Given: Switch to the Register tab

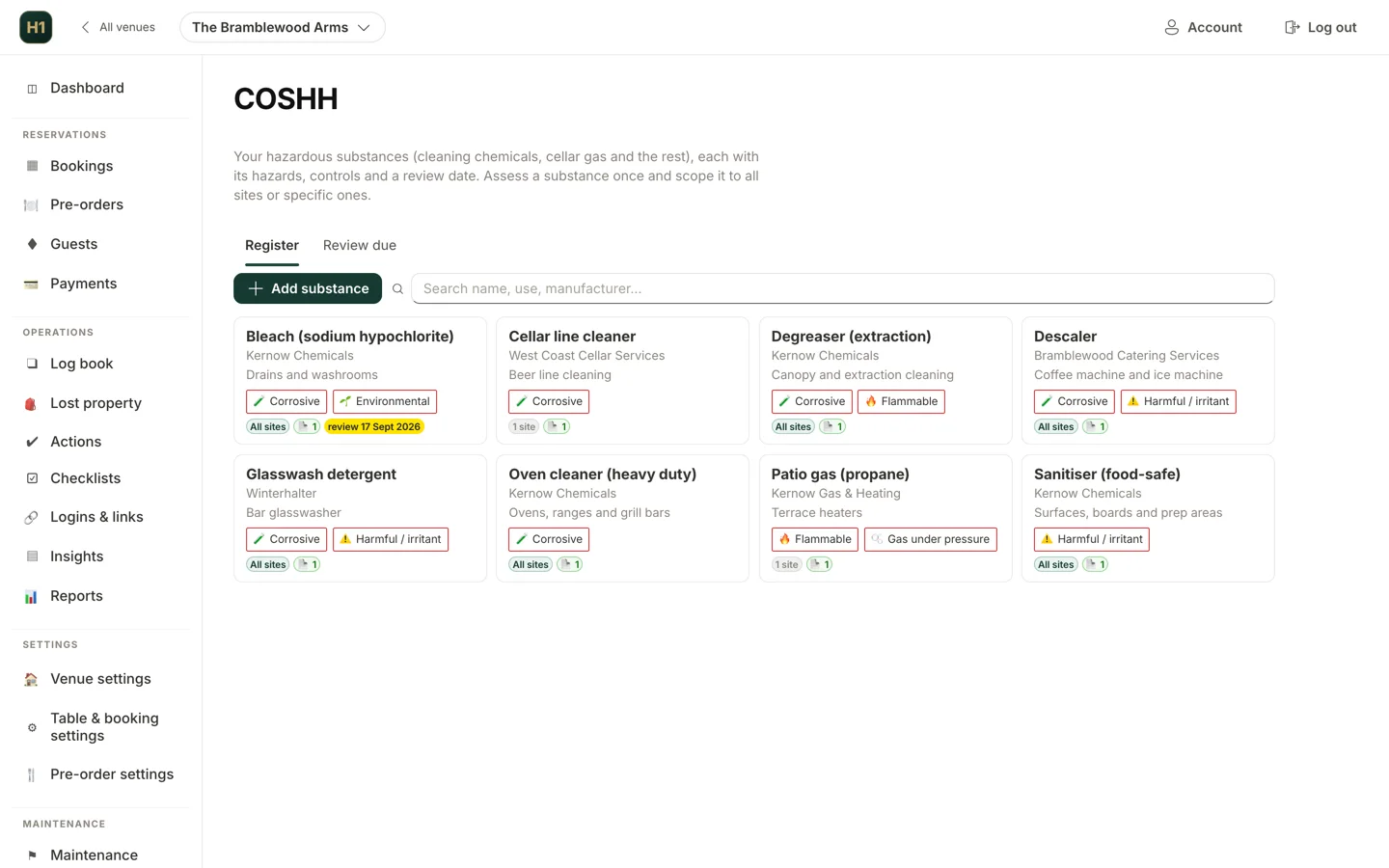Looking at the screenshot, I should pos(272,245).
